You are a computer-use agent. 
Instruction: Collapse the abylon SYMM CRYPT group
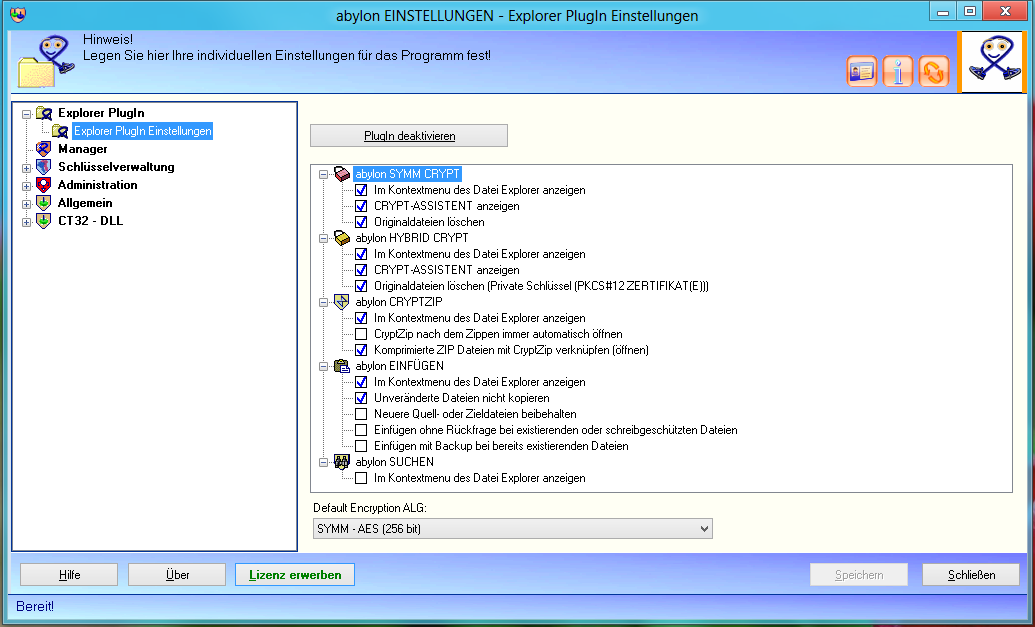click(323, 174)
